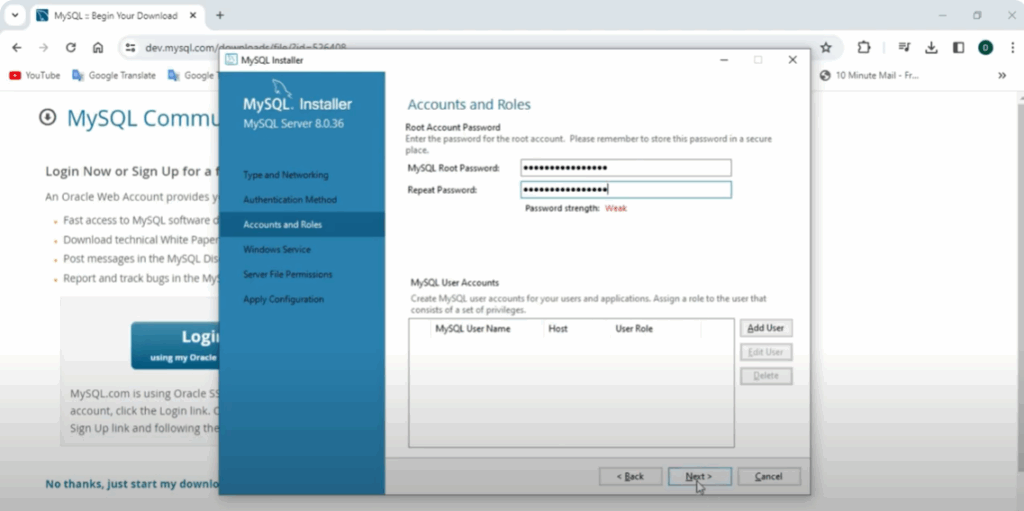The width and height of the screenshot is (1024, 511).
Task: Click the MySQL dolphin installer logo
Action: click(x=282, y=88)
